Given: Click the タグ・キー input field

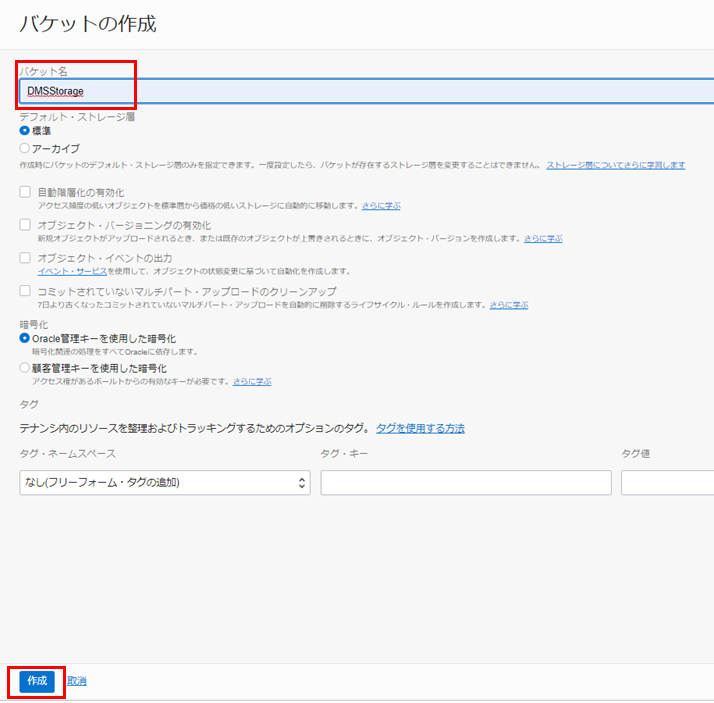Looking at the screenshot, I should pyautogui.click(x=465, y=483).
